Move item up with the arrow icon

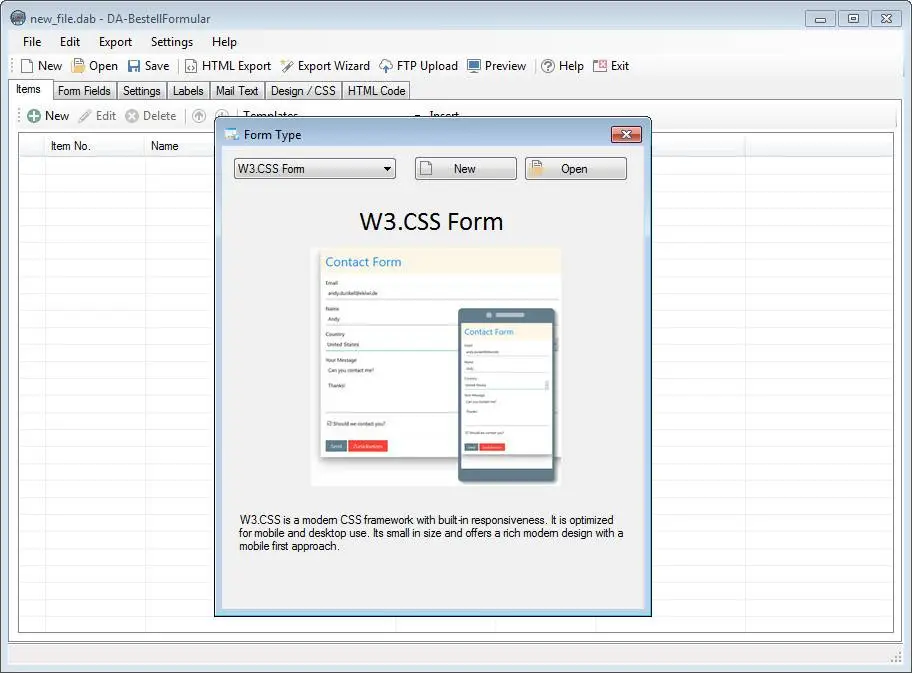point(199,116)
